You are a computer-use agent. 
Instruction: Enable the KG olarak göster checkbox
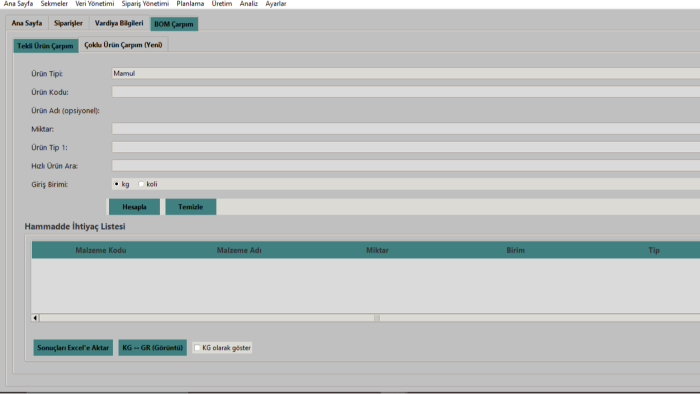(x=197, y=348)
